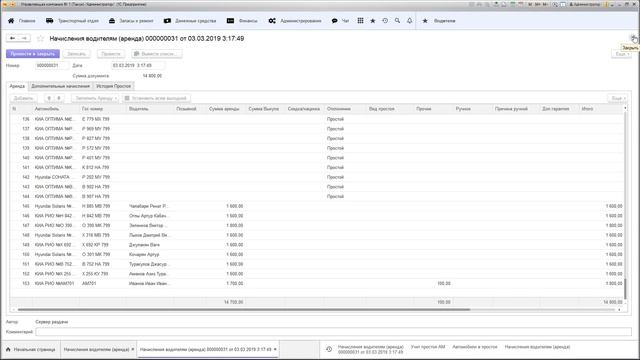Switch to the Аренда tab

17,86
